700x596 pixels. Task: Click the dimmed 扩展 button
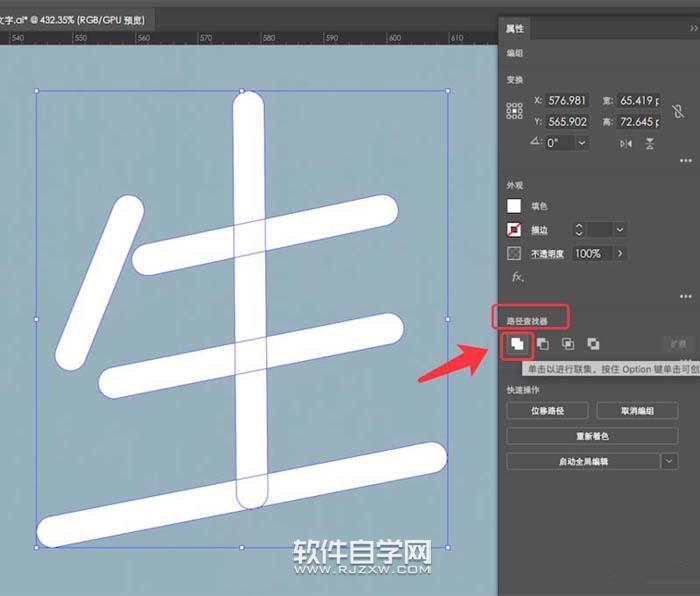pos(678,344)
